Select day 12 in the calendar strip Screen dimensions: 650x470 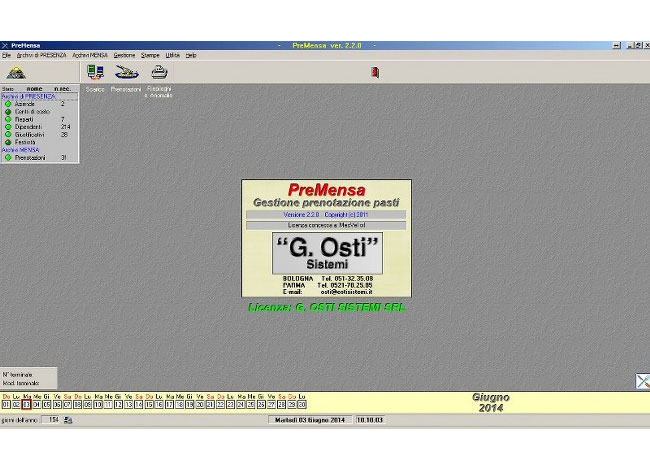(x=118, y=405)
